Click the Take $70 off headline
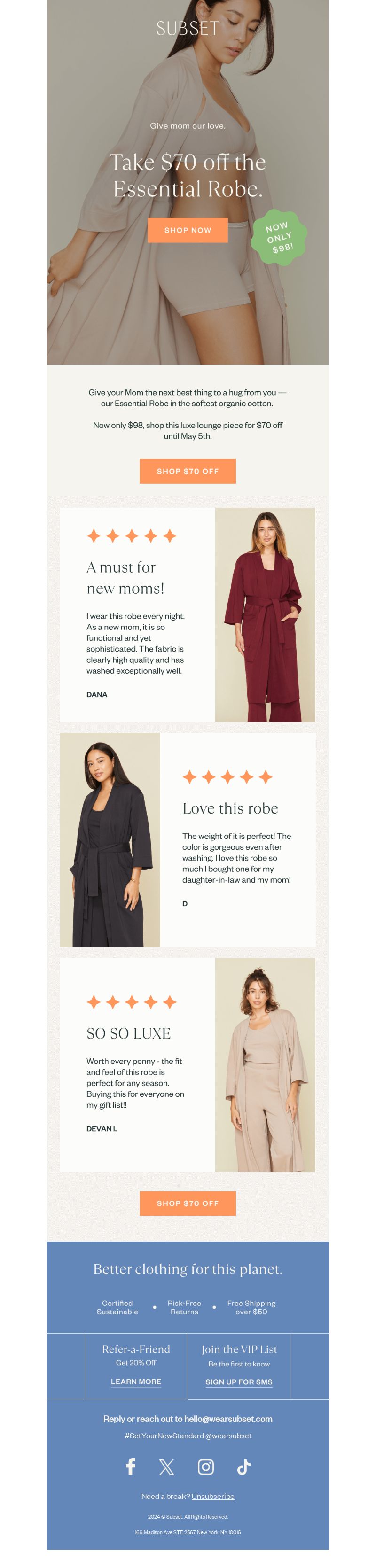 point(188,175)
